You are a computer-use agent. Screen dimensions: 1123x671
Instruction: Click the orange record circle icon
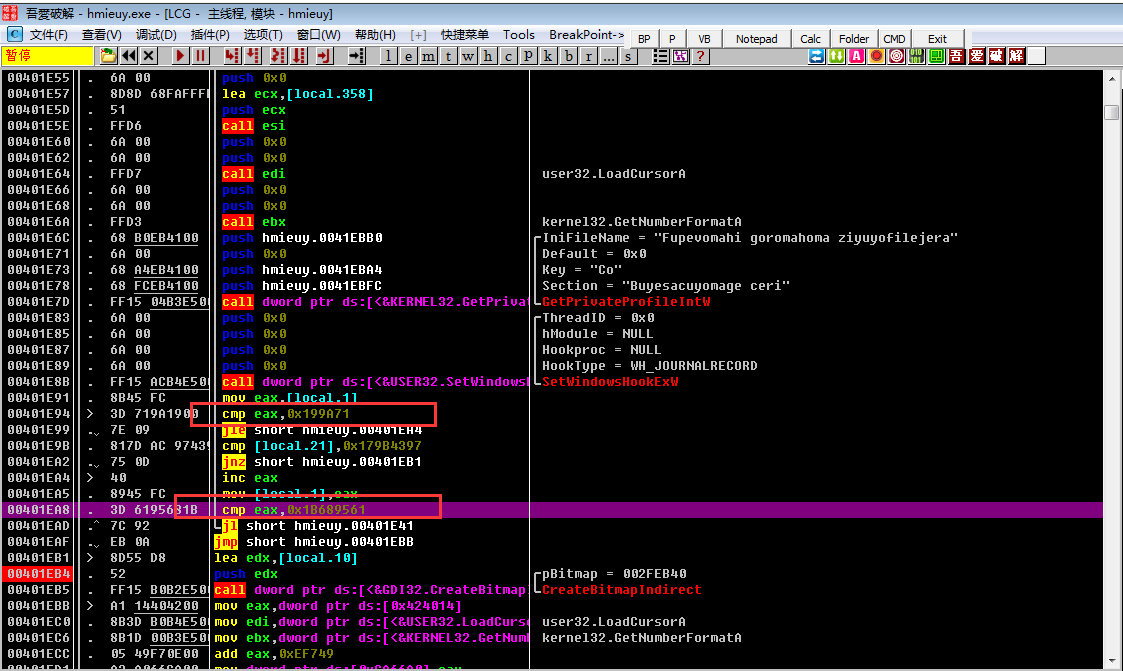877,56
